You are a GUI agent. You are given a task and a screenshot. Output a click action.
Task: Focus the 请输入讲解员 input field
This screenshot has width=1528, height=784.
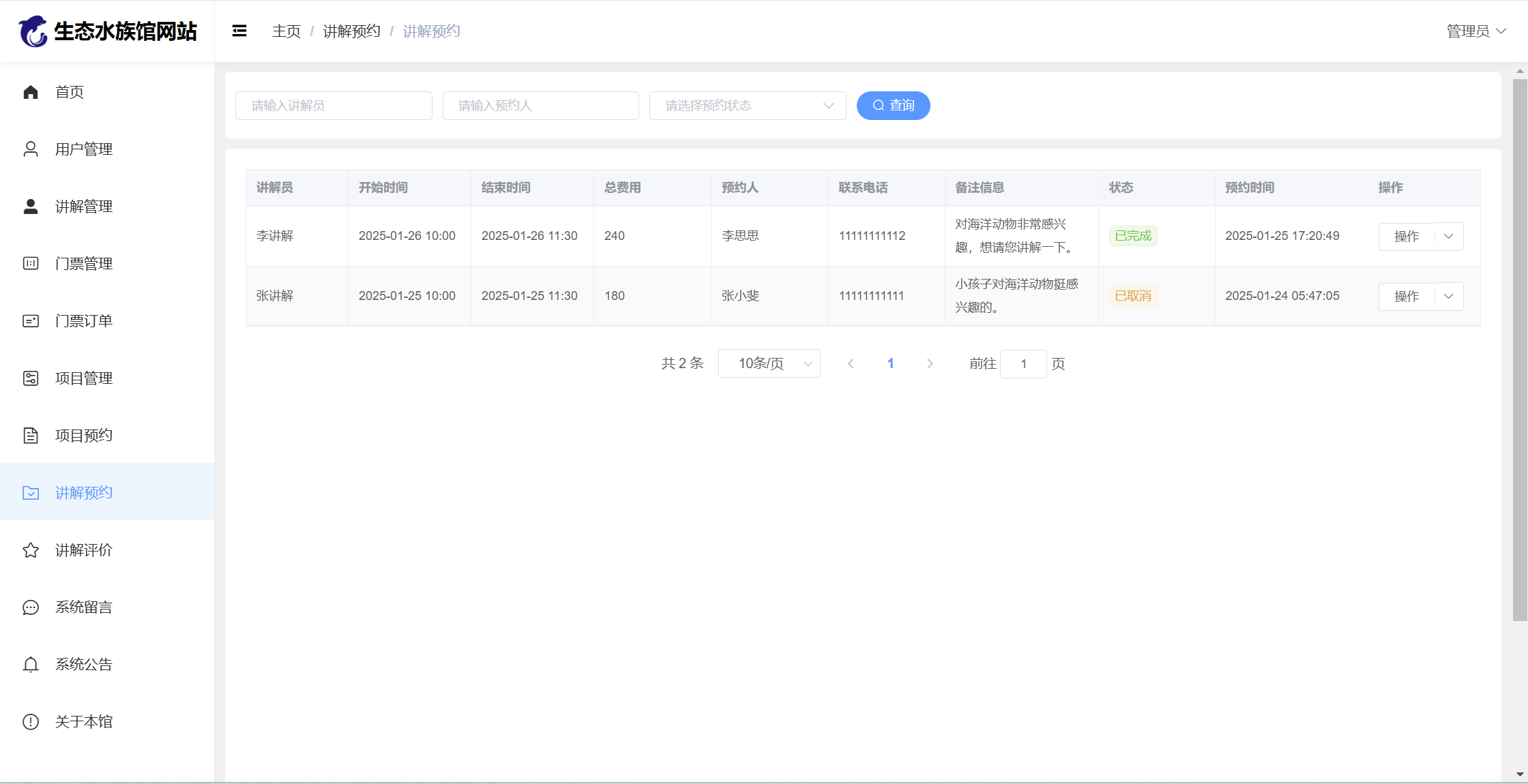click(334, 106)
